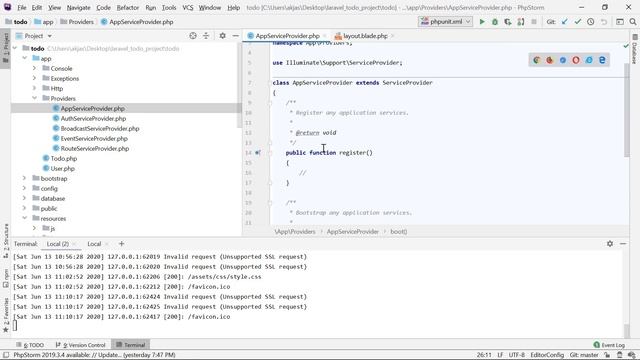The height and width of the screenshot is (360, 640).
Task: Click the Debug bug icon
Action: (x=495, y=22)
